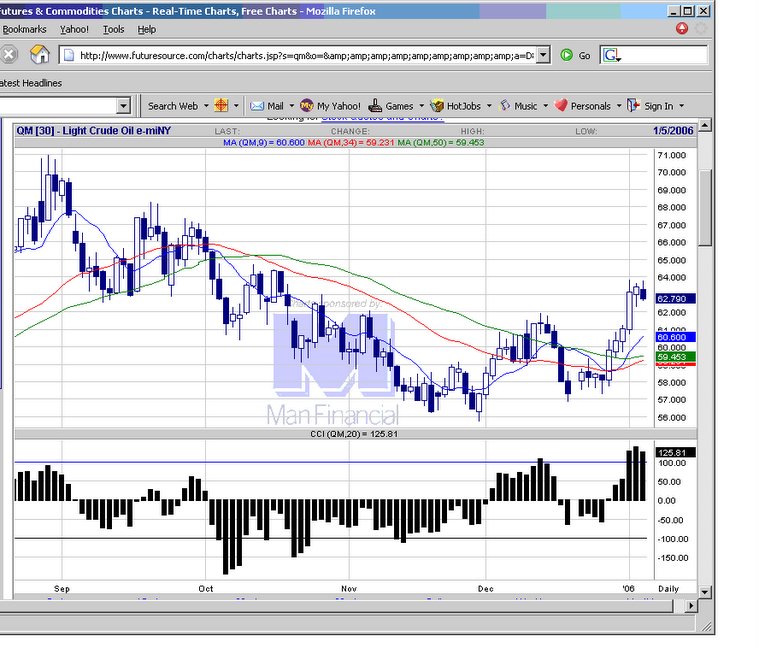The width and height of the screenshot is (759, 649).
Task: Click the horizontal scroll right arrow
Action: [691, 605]
